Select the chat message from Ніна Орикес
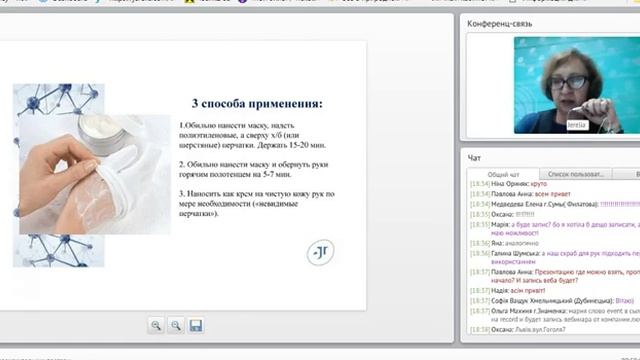The image size is (640, 360). [x=508, y=184]
